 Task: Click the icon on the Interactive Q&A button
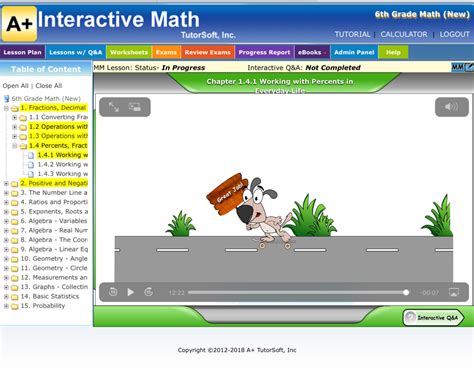(410, 317)
